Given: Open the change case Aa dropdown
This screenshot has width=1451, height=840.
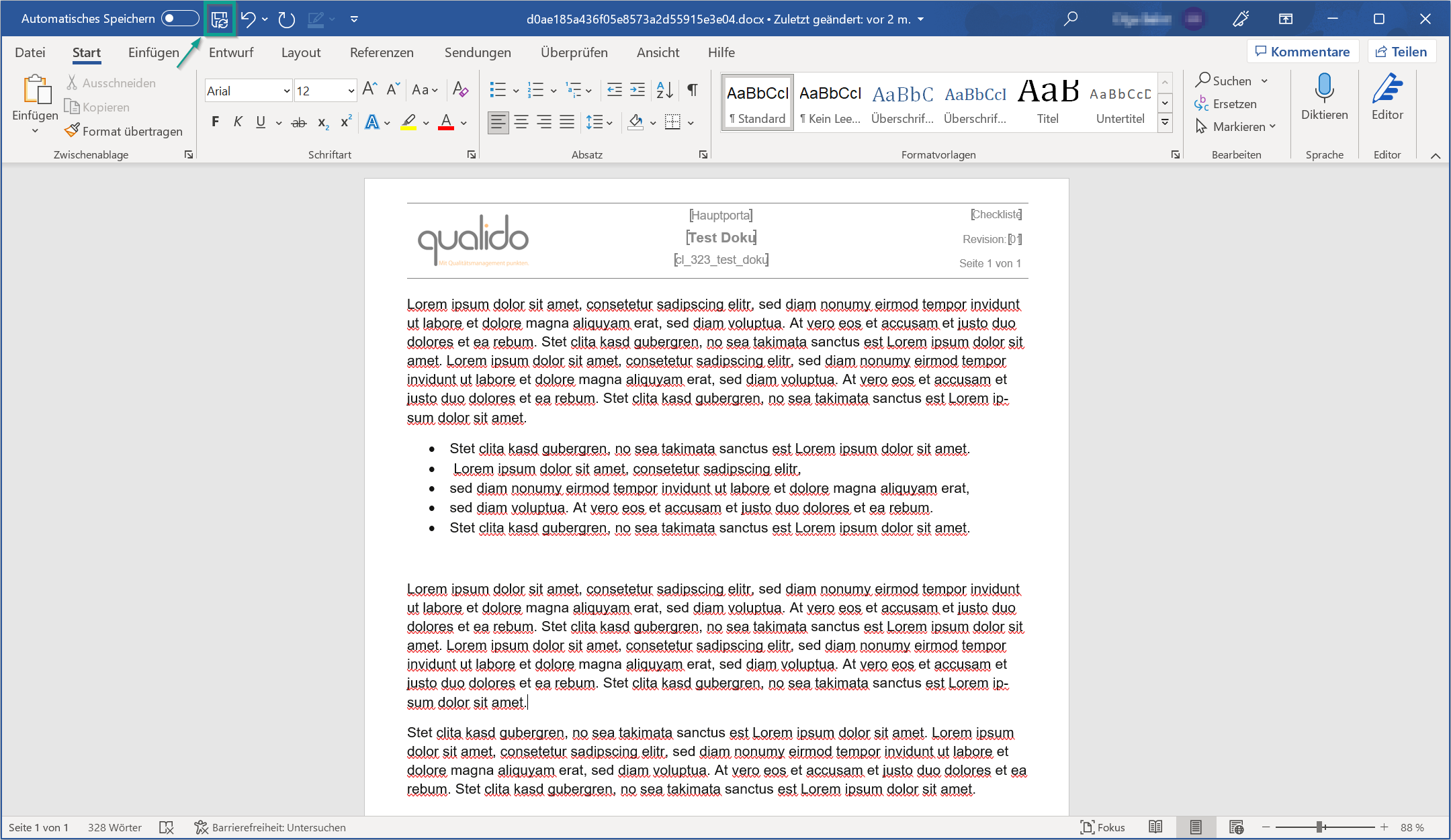Looking at the screenshot, I should pyautogui.click(x=425, y=89).
